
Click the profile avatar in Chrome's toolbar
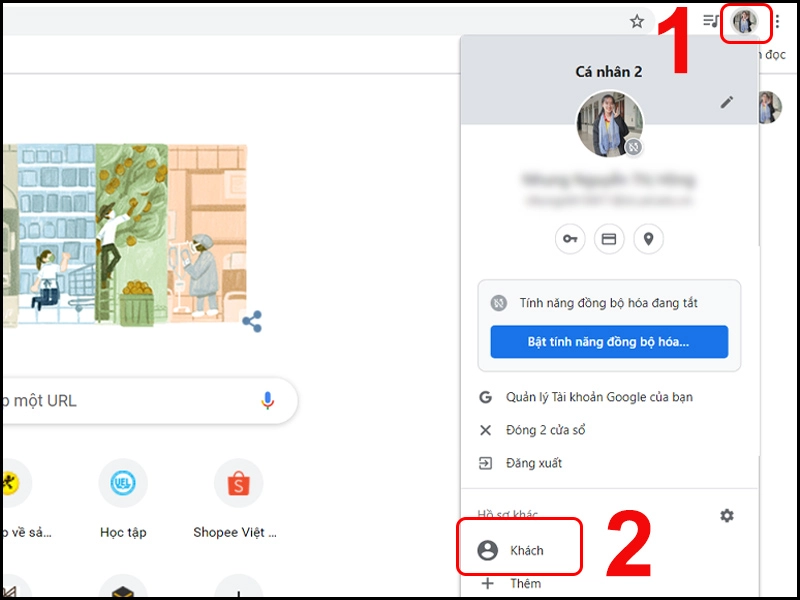744,22
